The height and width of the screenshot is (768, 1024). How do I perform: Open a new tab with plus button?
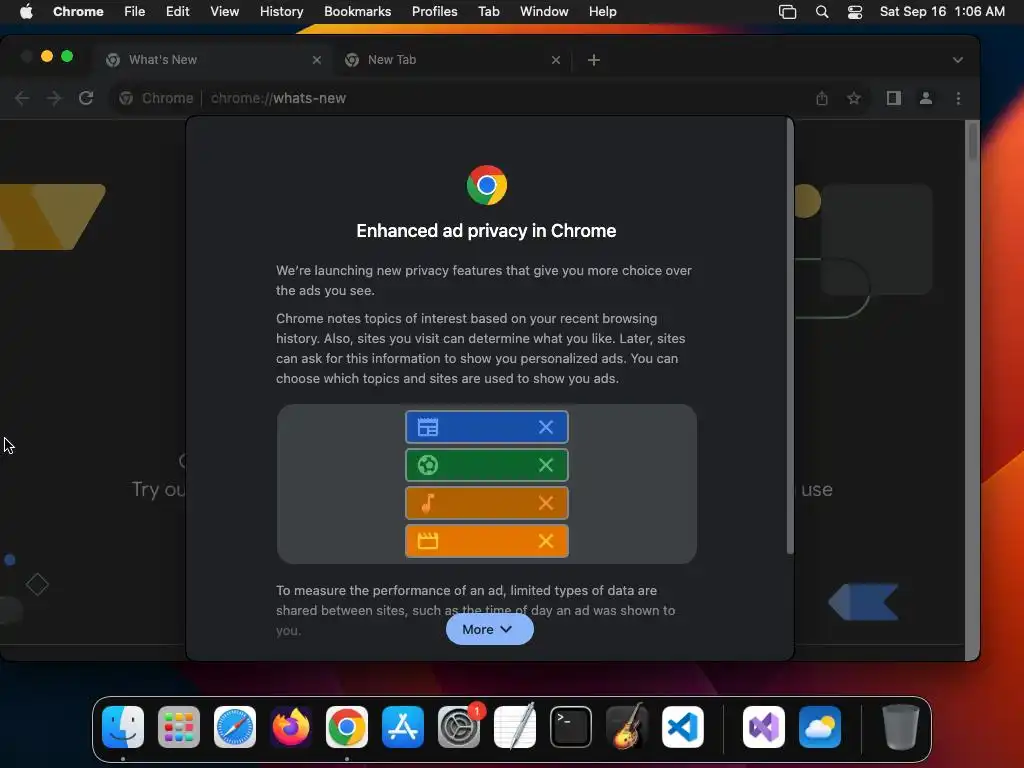pyautogui.click(x=594, y=60)
